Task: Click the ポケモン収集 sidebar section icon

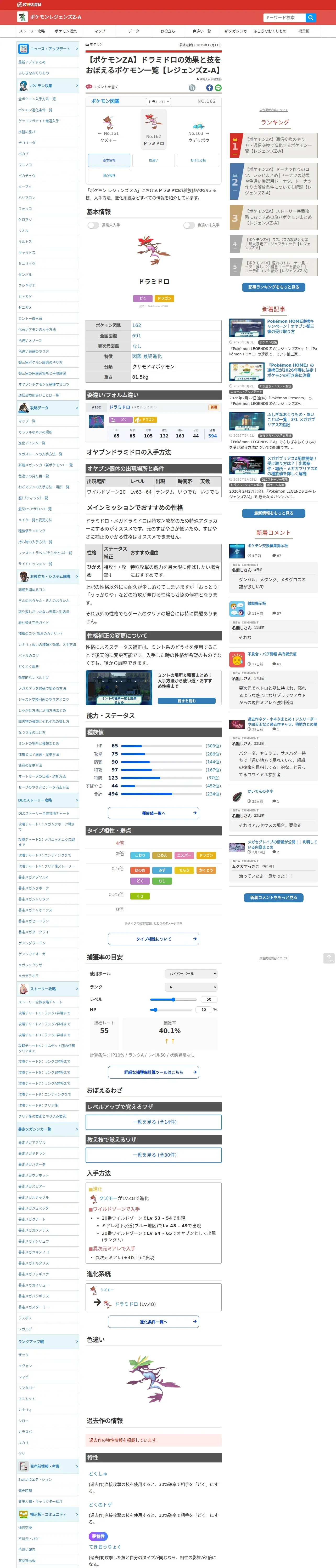Action: pos(23,86)
